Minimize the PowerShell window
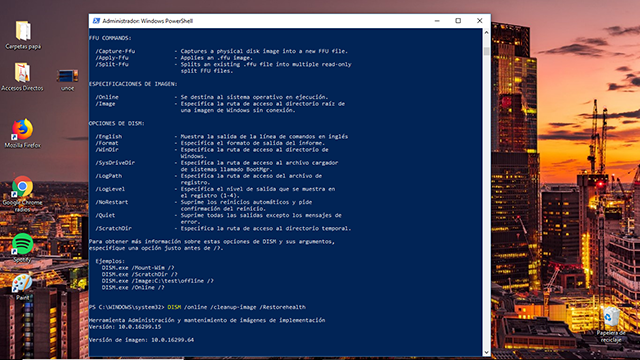 [x=437, y=21]
